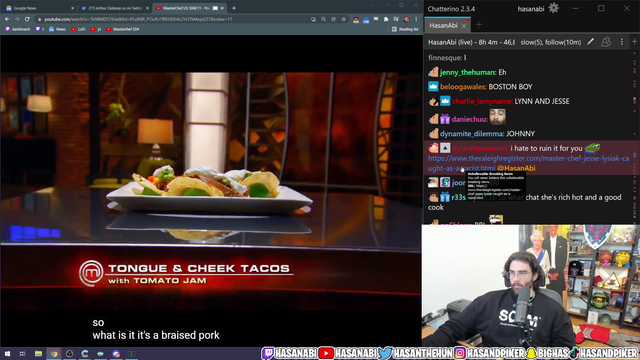
Task: Click the YouTube video frame
Action: (211, 190)
